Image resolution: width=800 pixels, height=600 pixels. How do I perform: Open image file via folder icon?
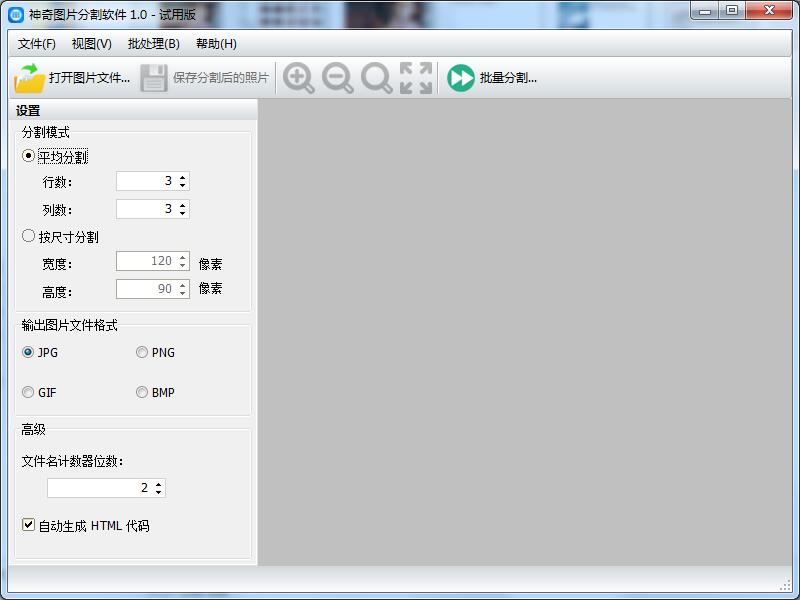tap(30, 78)
